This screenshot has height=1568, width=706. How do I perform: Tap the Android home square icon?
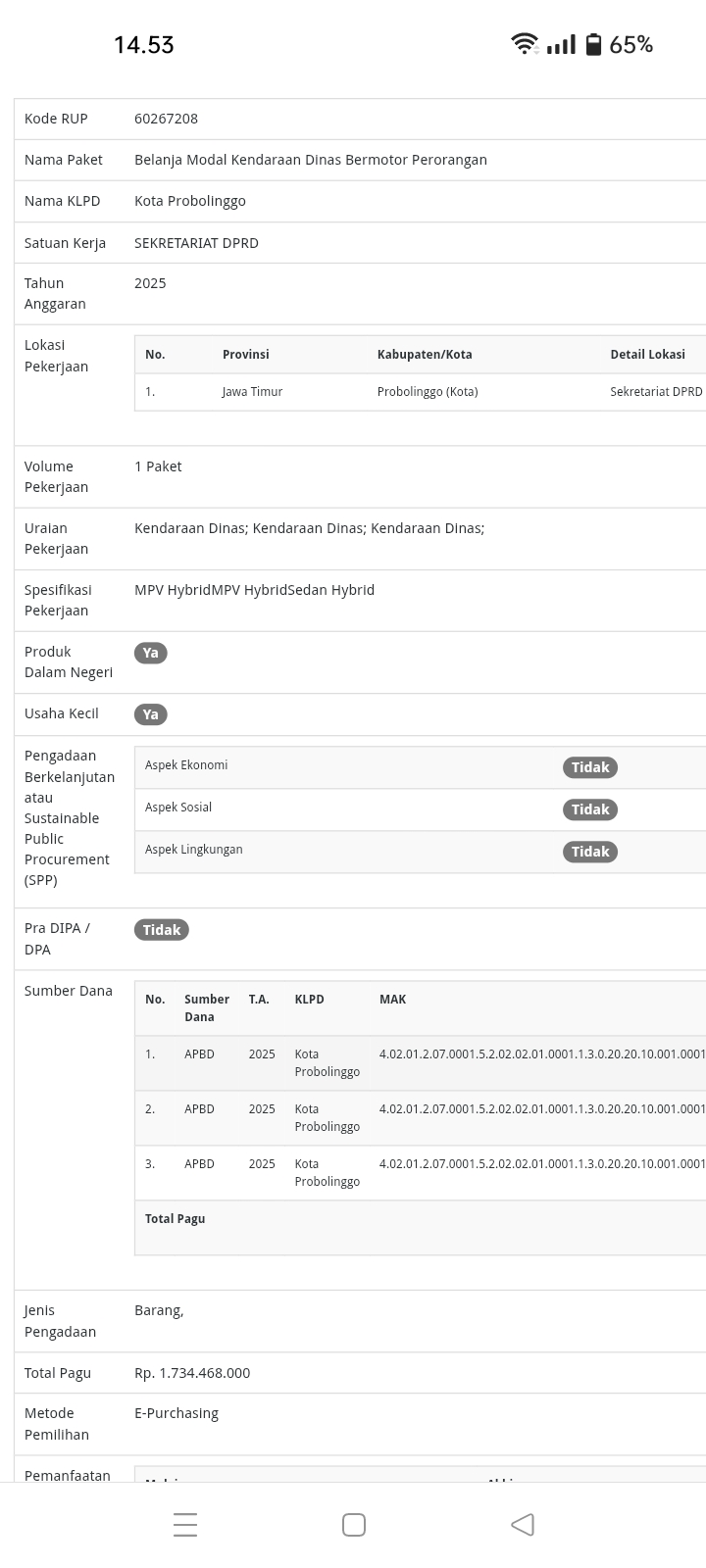pos(354,1524)
